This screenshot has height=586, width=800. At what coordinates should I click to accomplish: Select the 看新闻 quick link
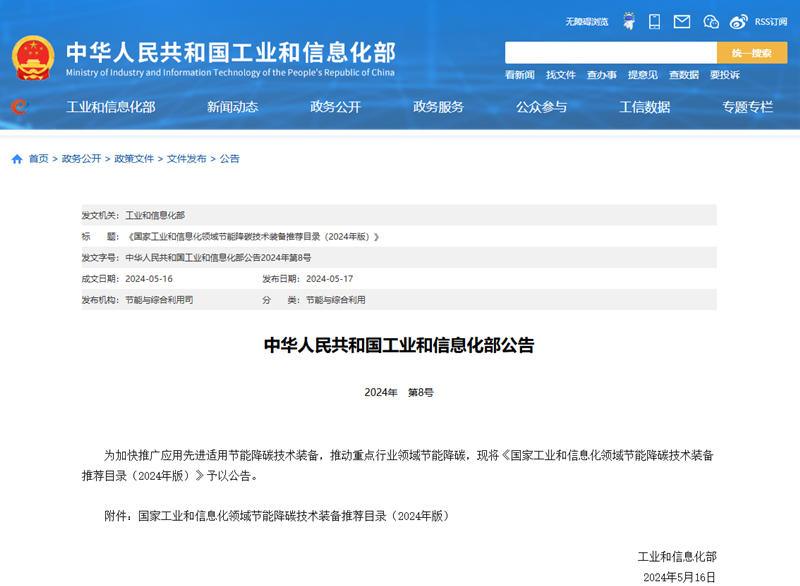click(x=519, y=75)
